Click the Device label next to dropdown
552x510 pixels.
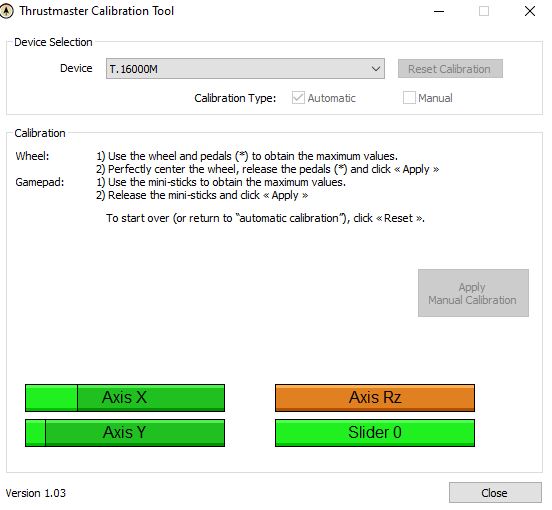(x=76, y=68)
